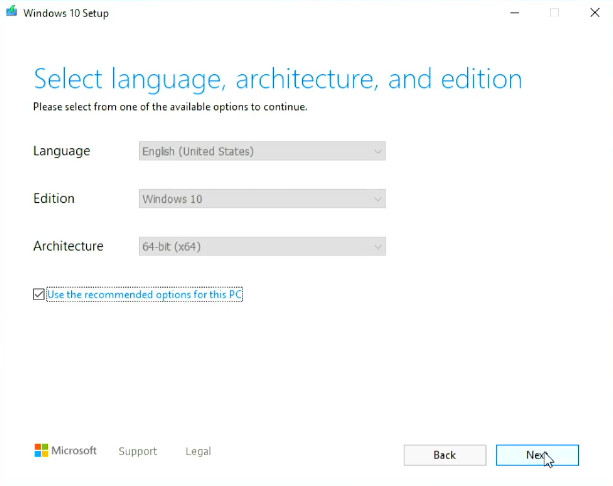Click the greyed-out maximize button
The width and height of the screenshot is (613, 486).
click(554, 13)
